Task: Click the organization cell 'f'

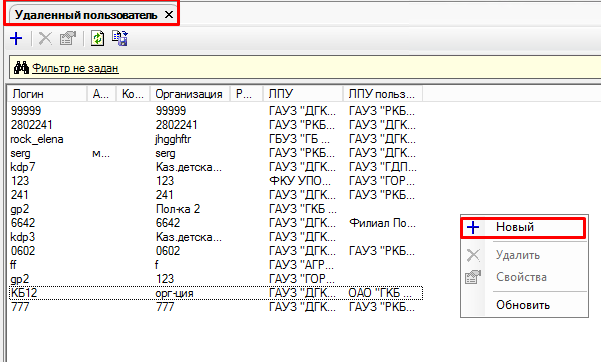Action: point(157,265)
